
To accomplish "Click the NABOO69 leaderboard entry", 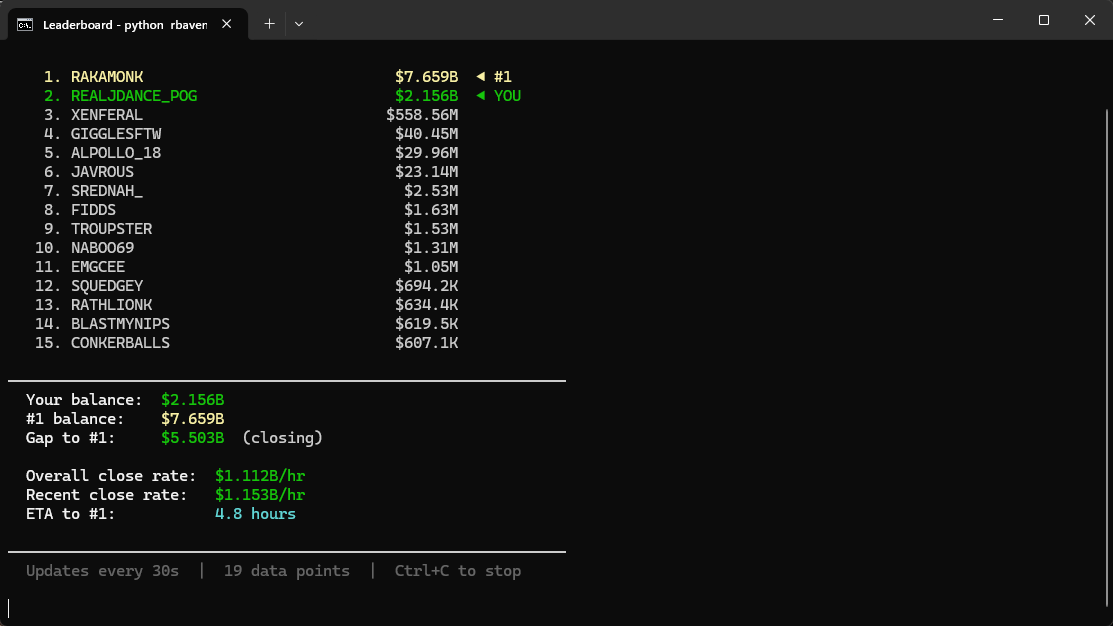I will (102, 248).
